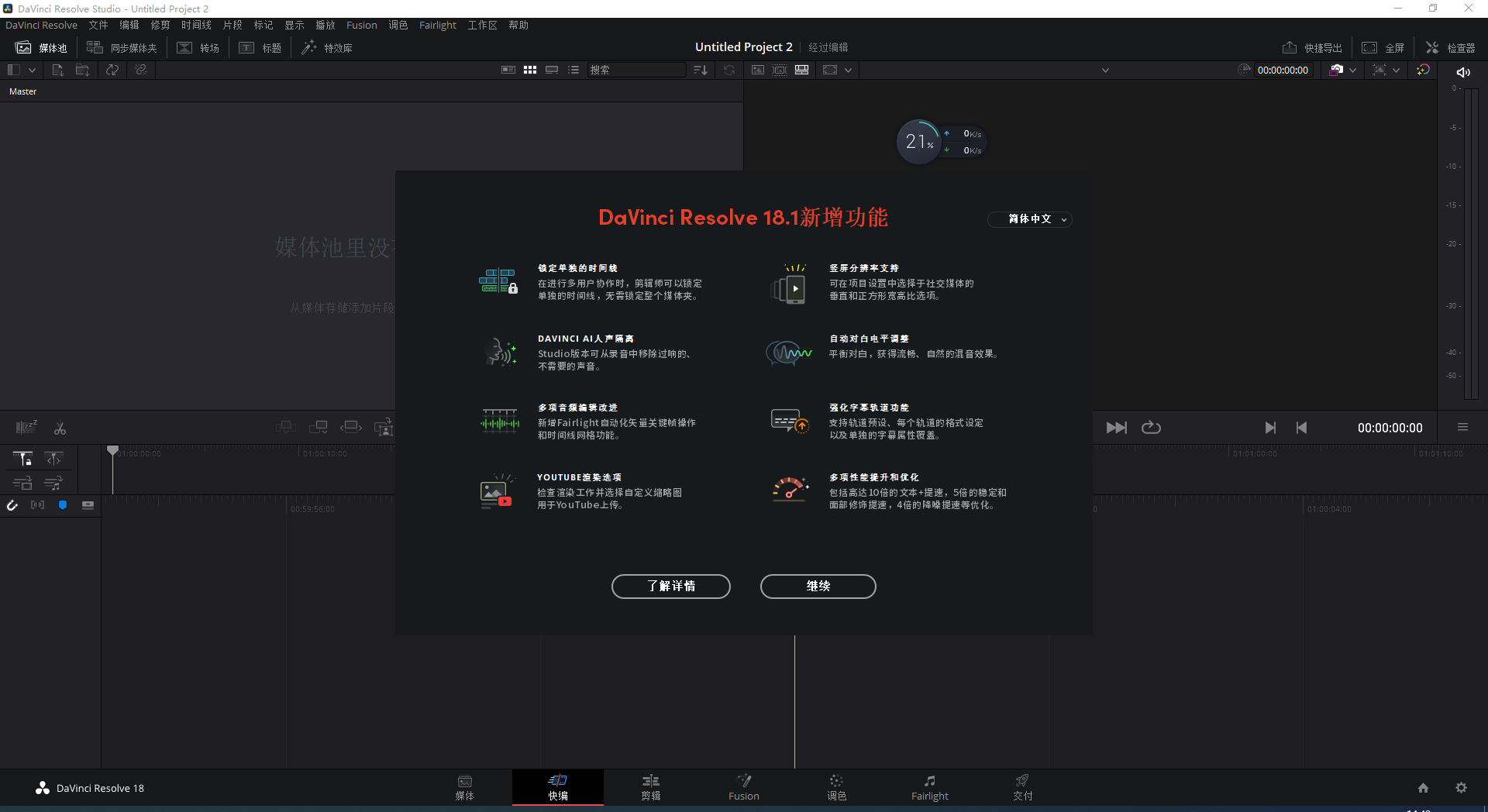Open the 检查器 inspector panel
This screenshot has width=1488, height=812.
(x=1451, y=48)
